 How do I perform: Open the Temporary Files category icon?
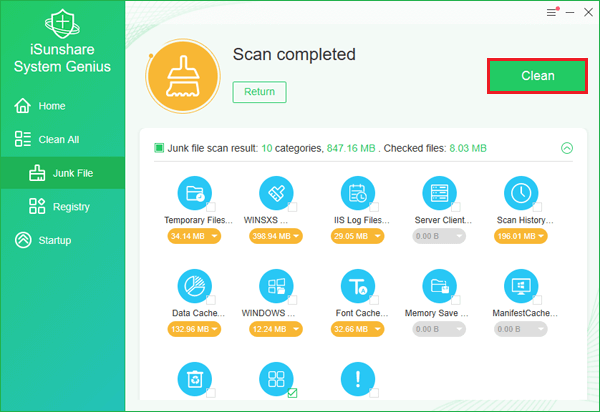(x=195, y=193)
